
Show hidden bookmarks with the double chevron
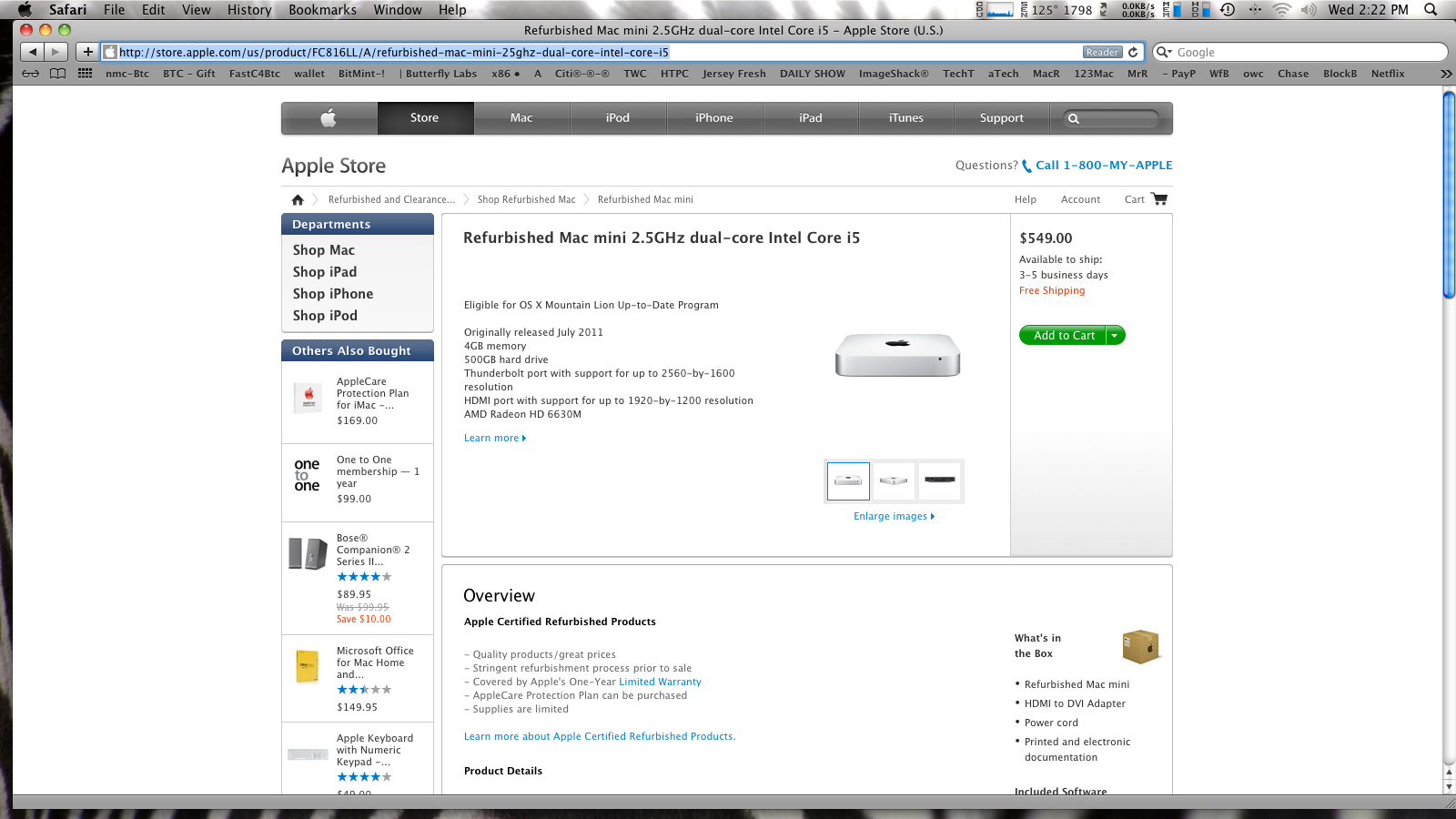click(1446, 74)
